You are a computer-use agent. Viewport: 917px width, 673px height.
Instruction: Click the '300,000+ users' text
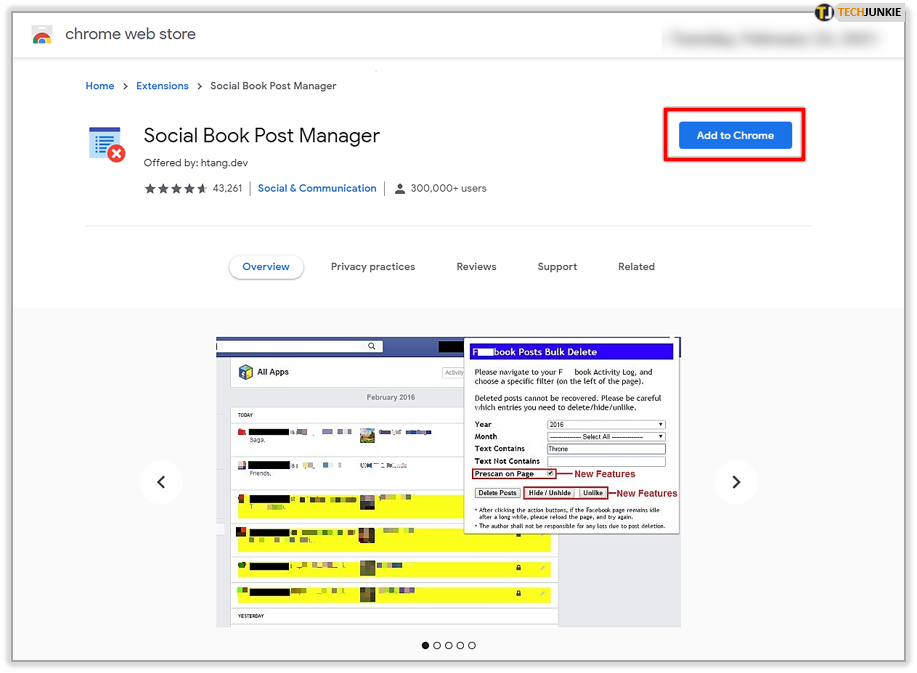pos(449,188)
